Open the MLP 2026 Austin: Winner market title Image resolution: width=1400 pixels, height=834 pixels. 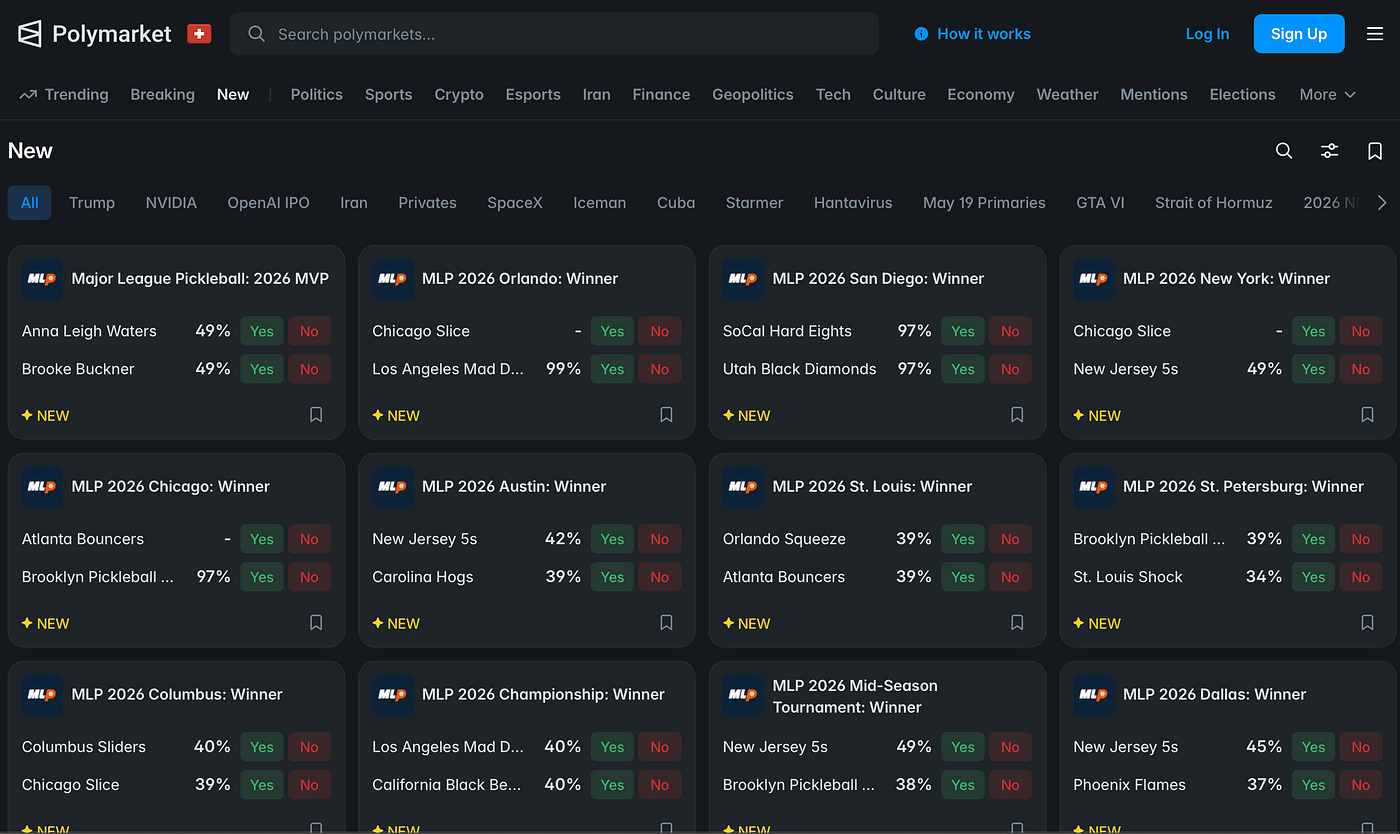(x=514, y=487)
